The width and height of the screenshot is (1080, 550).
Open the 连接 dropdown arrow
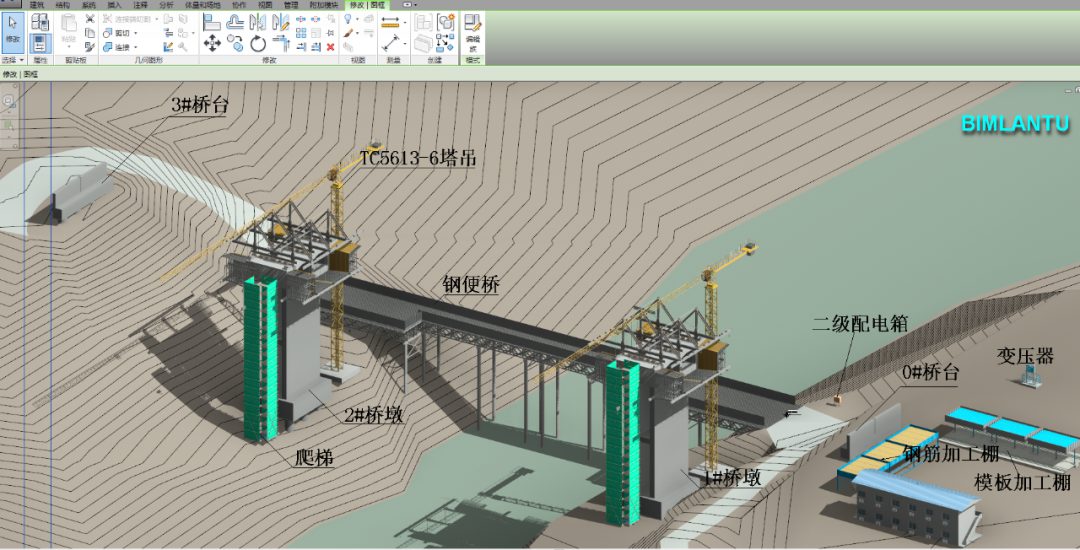(136, 47)
